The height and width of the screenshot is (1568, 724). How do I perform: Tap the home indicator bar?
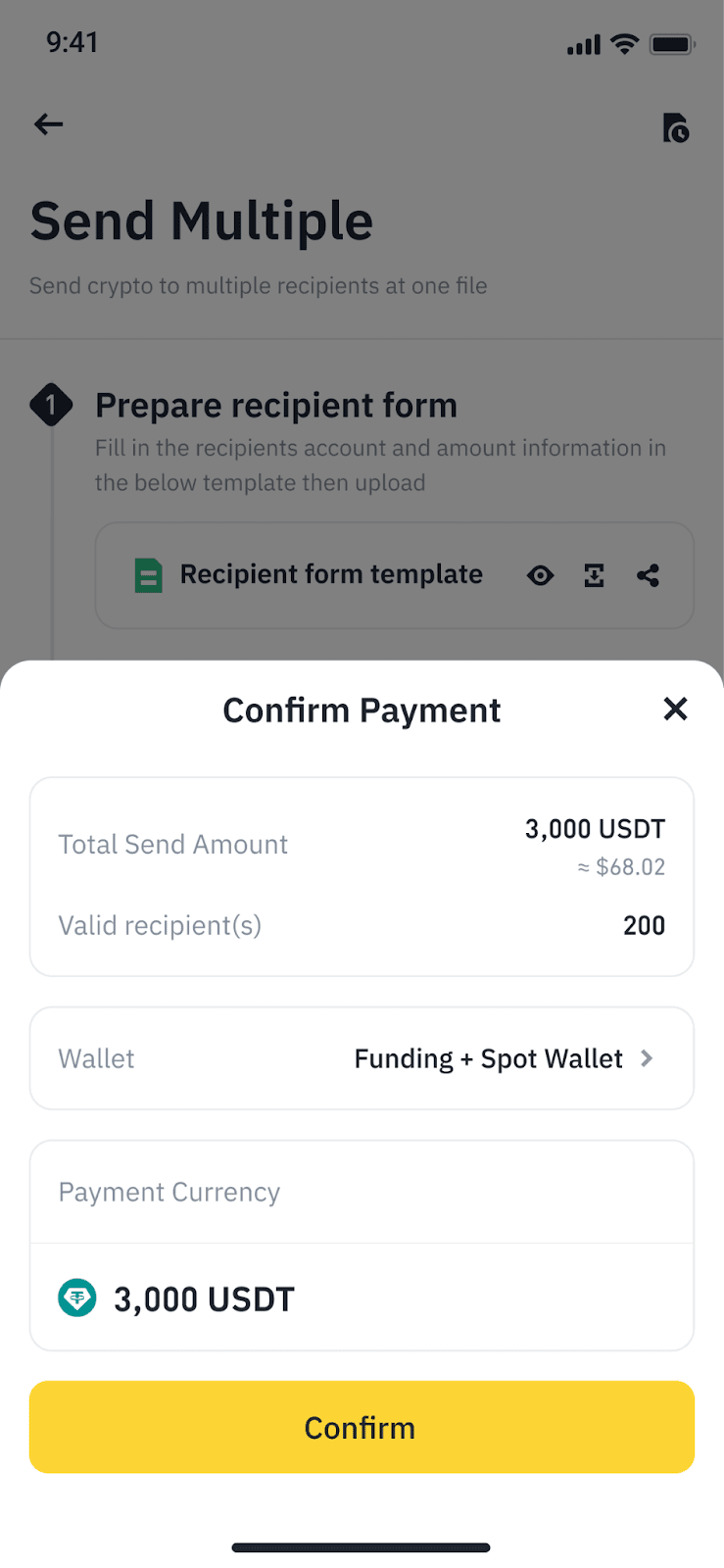point(361,1547)
